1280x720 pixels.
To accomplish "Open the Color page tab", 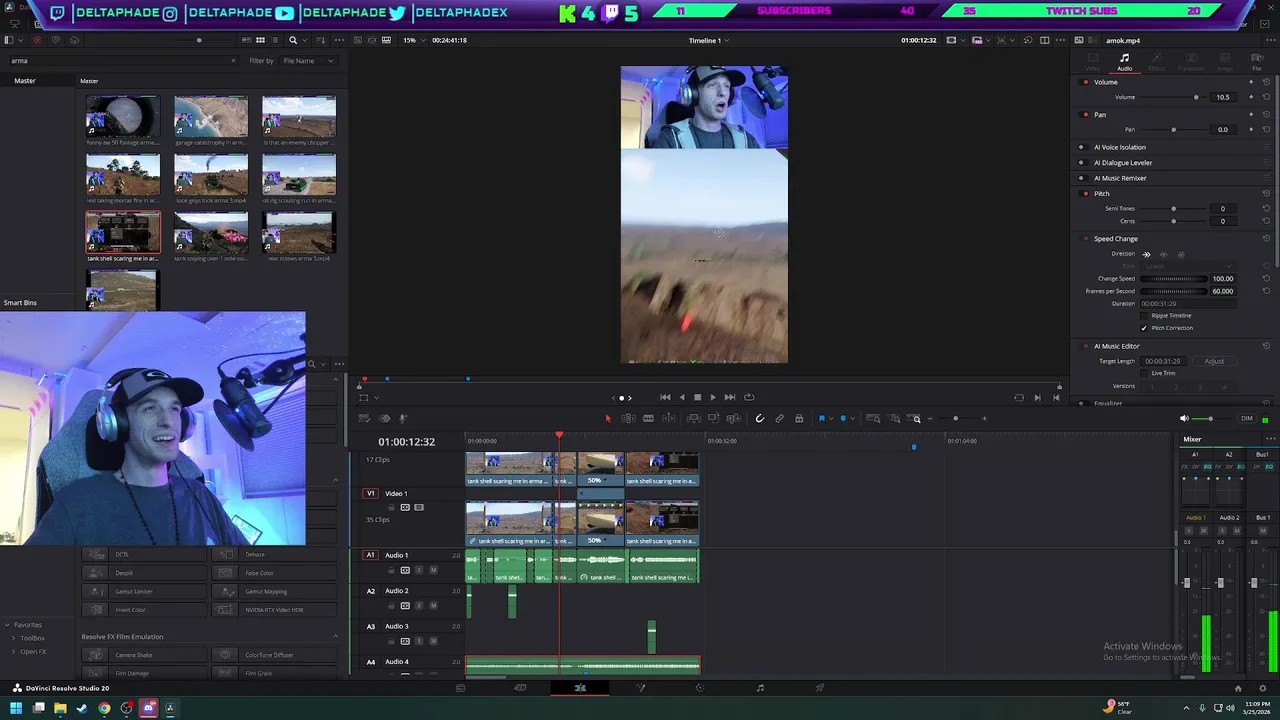I will (700, 688).
